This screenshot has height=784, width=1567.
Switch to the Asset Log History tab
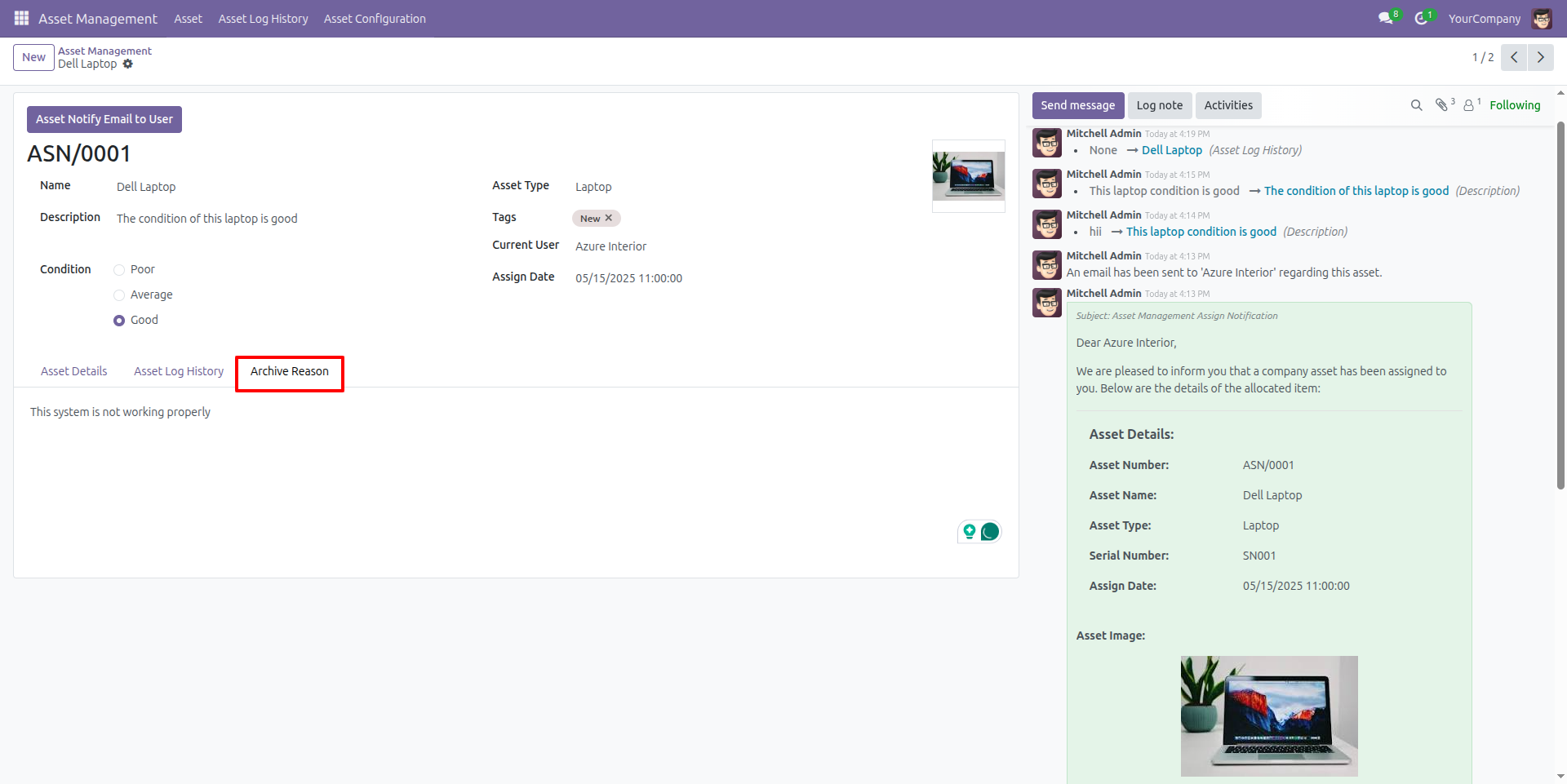tap(179, 371)
